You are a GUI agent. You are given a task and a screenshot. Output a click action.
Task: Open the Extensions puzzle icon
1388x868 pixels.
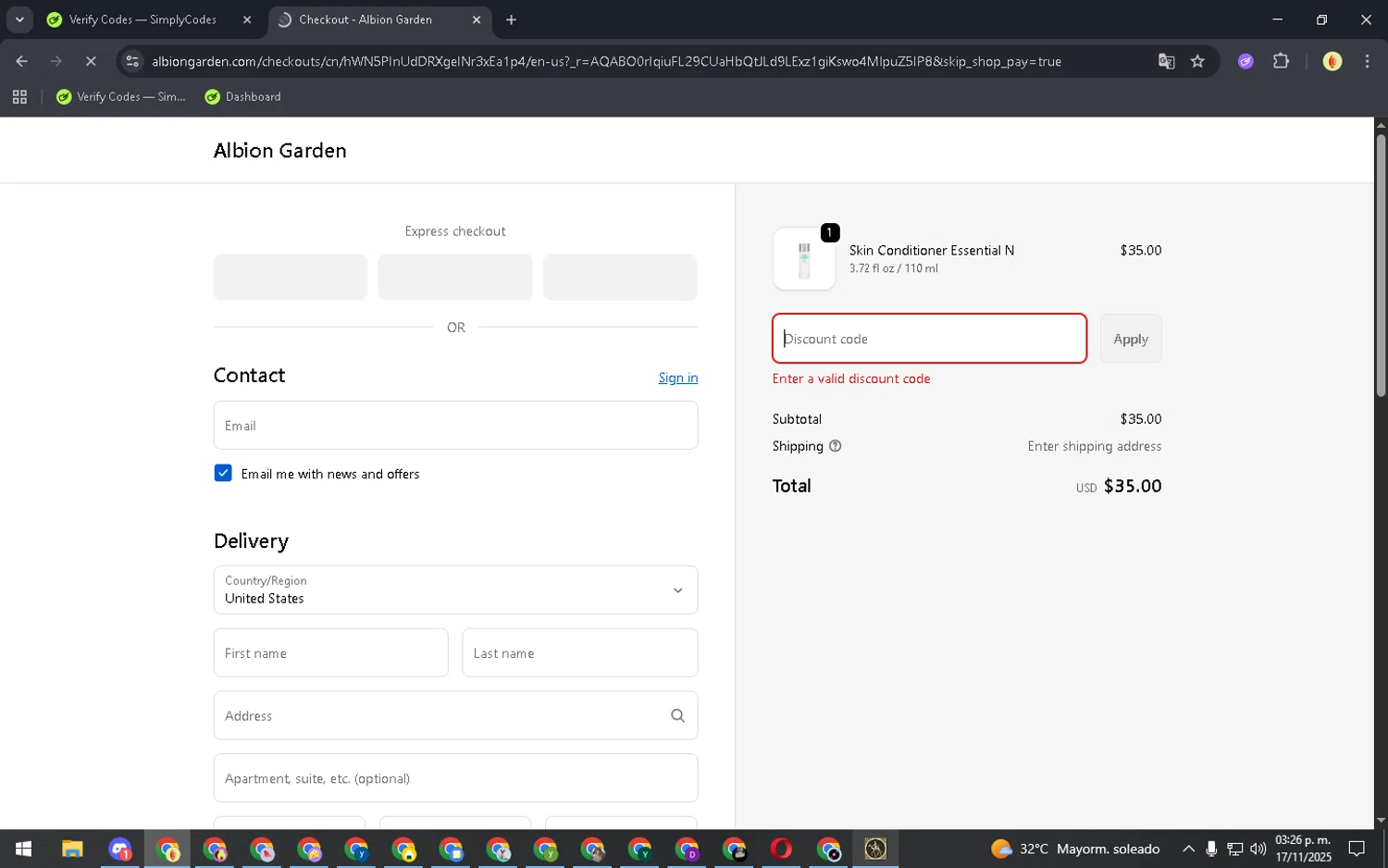tap(1281, 61)
